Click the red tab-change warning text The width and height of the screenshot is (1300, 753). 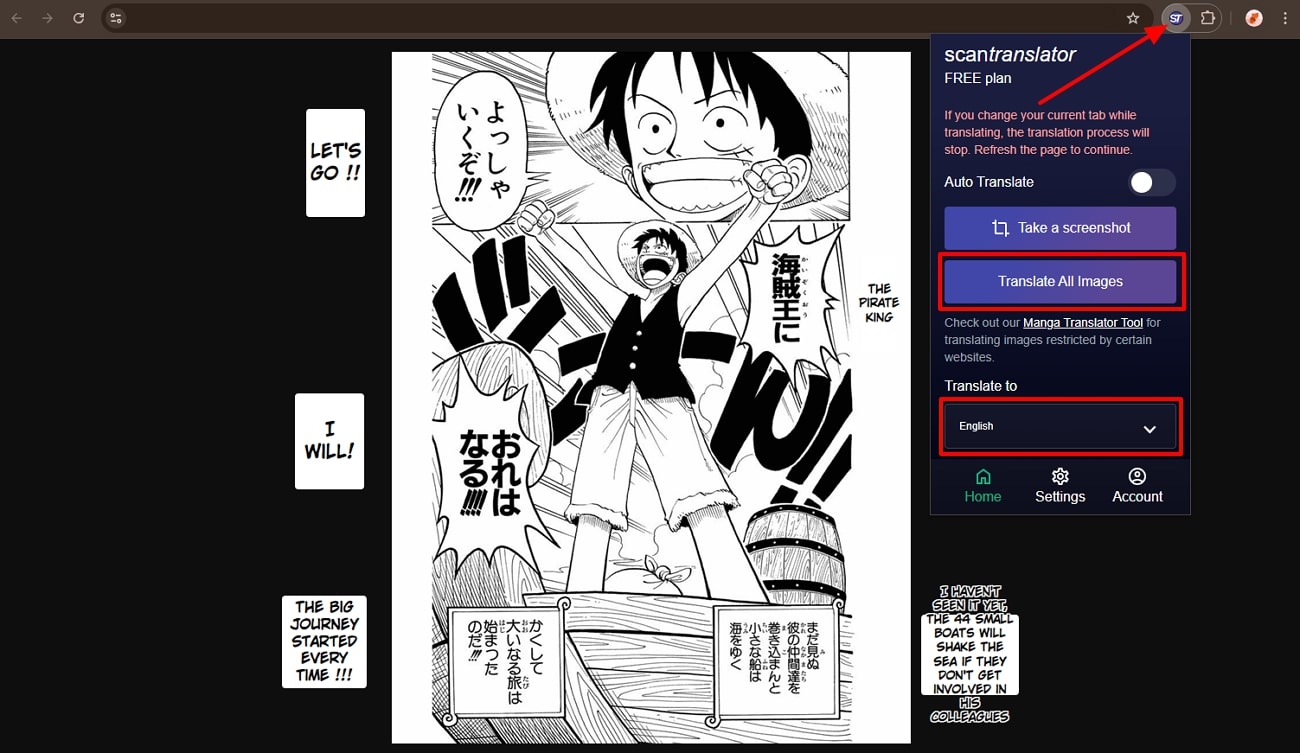point(1047,132)
